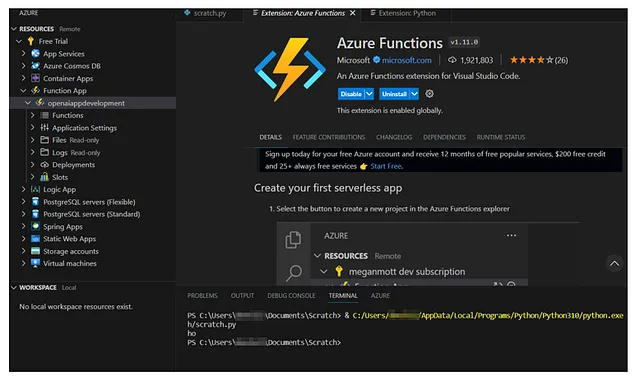This screenshot has height=381, width=640.
Task: Collapse the Free Trial subscription node
Action: [x=19, y=41]
